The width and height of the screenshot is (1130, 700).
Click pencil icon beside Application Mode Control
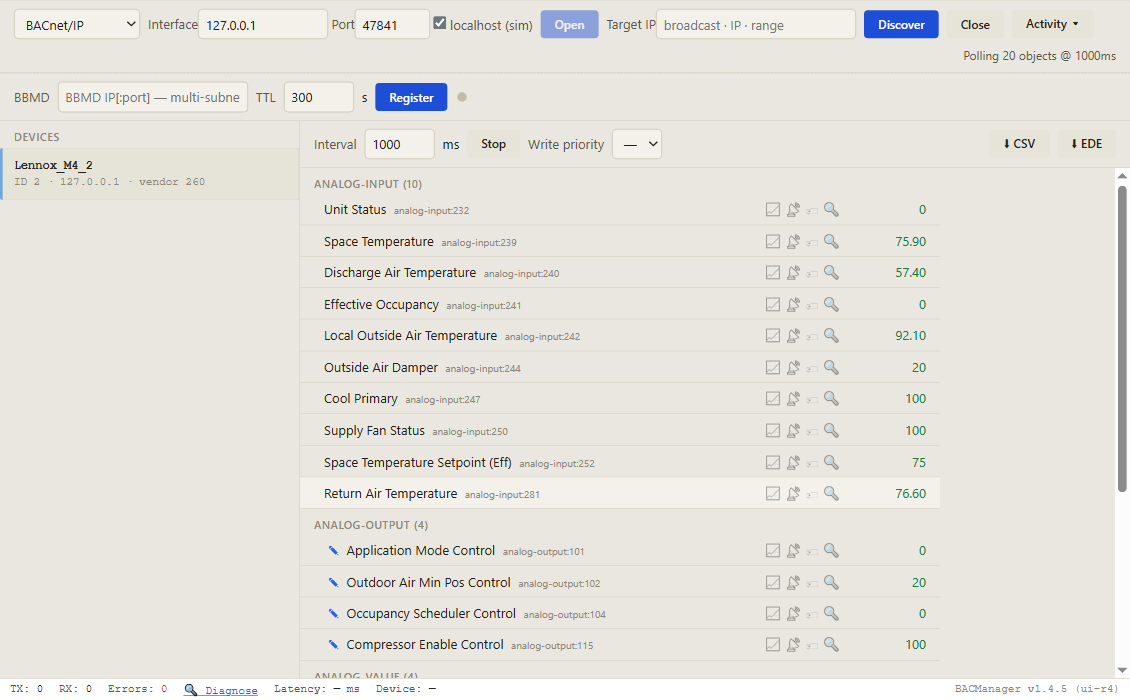pos(333,551)
